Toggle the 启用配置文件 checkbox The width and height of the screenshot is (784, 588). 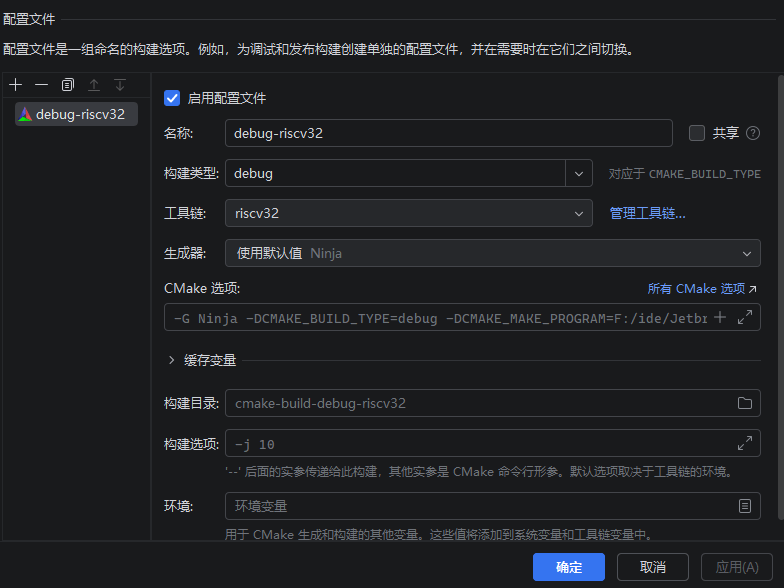(x=172, y=98)
